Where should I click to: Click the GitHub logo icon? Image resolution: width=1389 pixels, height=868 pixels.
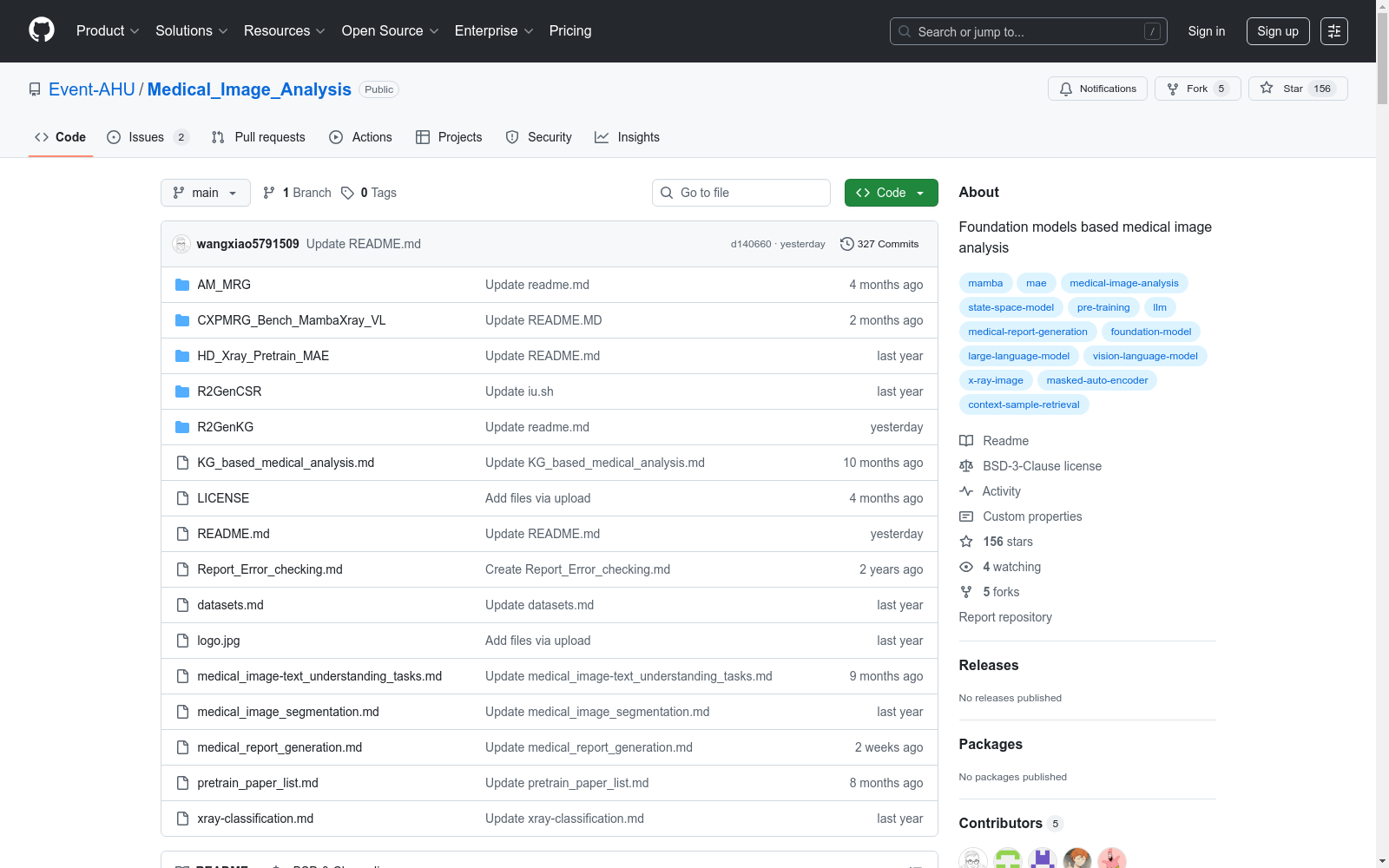pos(42,30)
